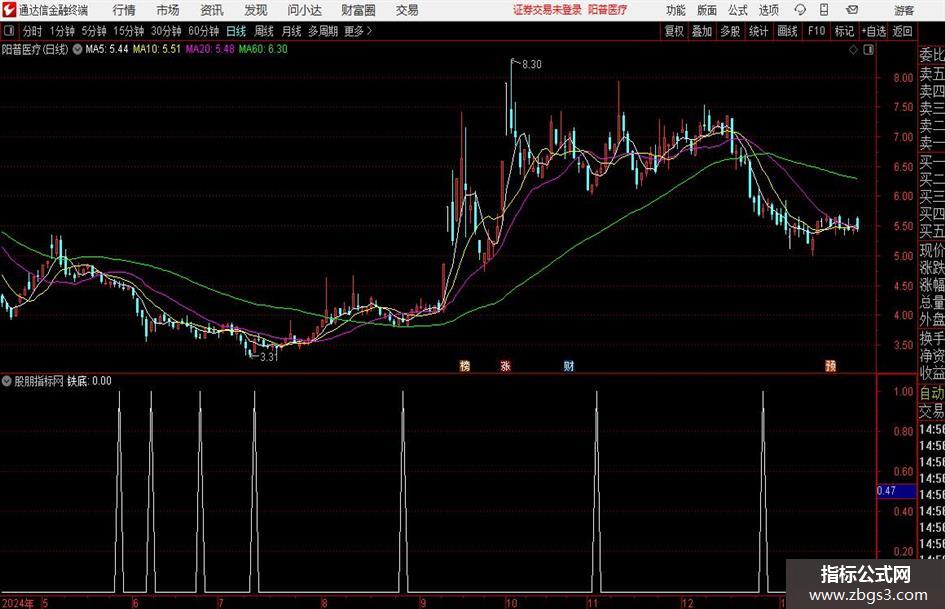Click the 铁底: 0.00 indicator value
This screenshot has width=945, height=609.
click(x=89, y=381)
